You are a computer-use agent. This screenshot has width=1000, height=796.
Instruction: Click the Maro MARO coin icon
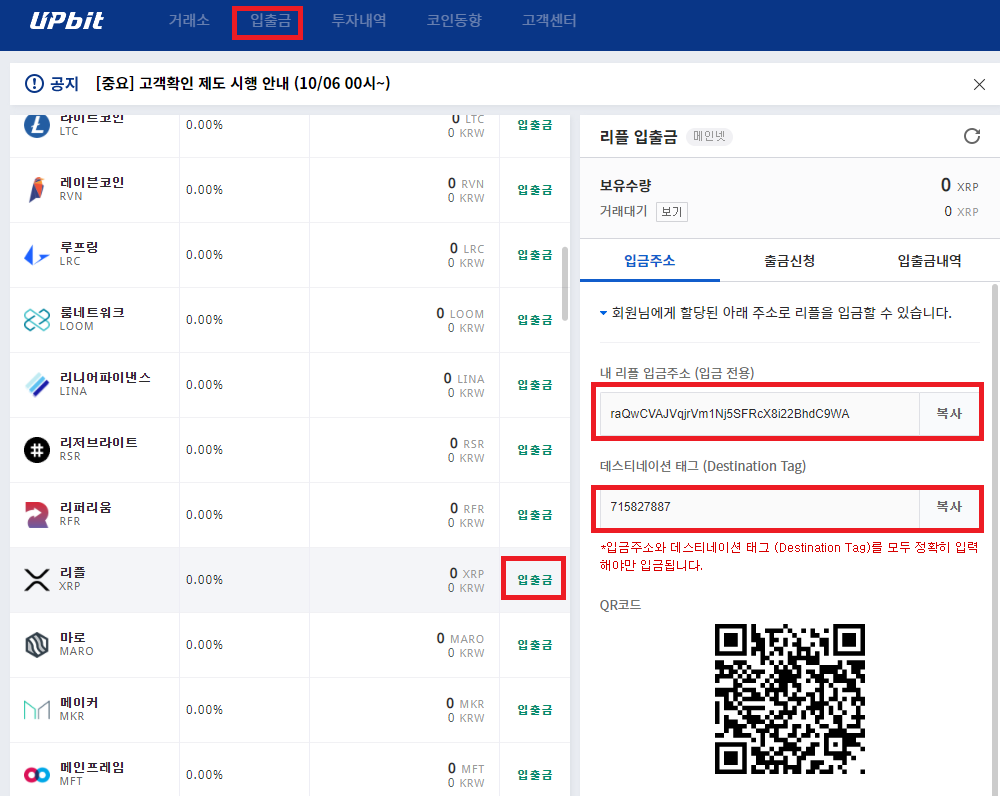tap(36, 645)
